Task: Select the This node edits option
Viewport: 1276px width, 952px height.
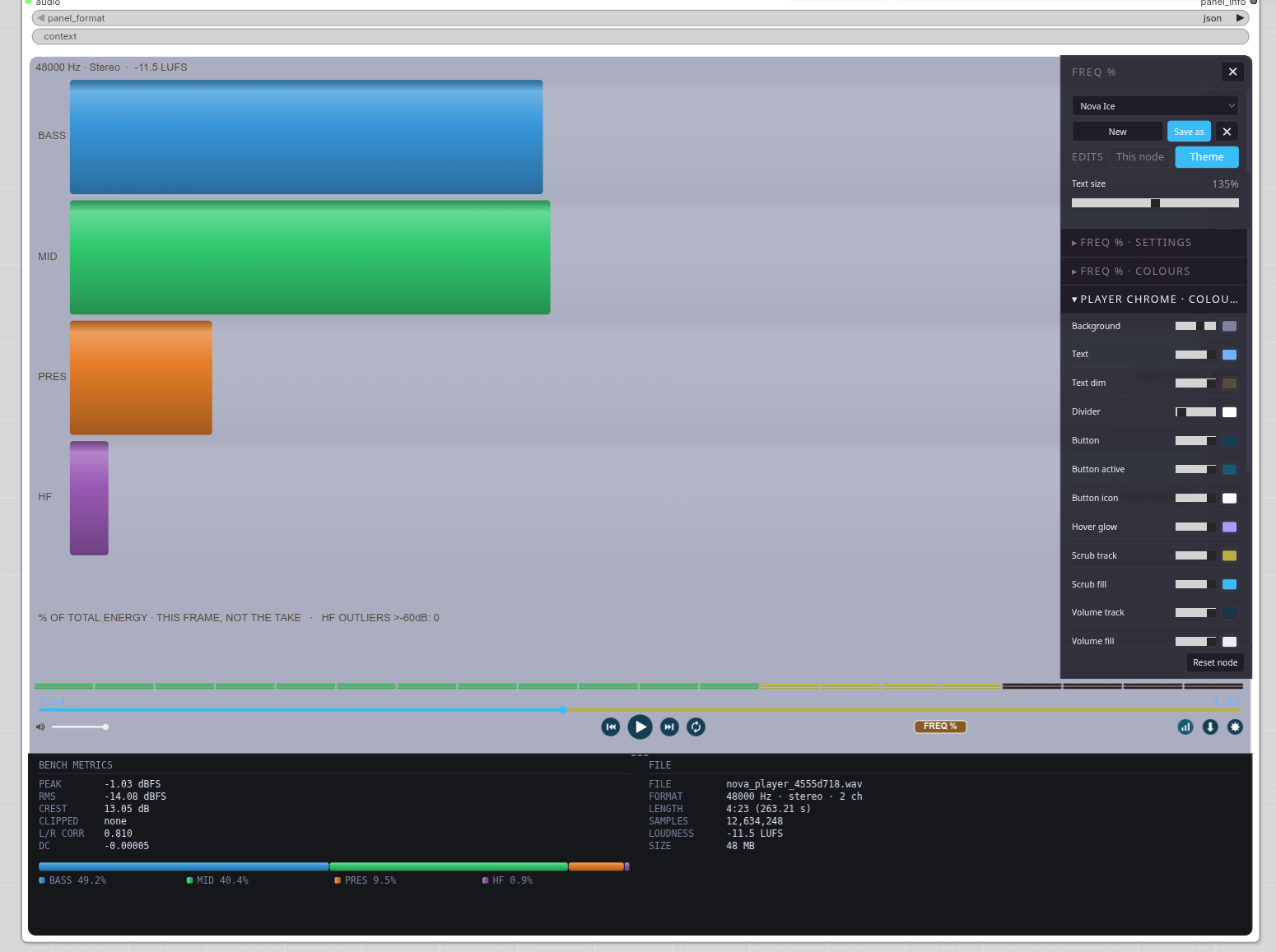Action: coord(1139,157)
